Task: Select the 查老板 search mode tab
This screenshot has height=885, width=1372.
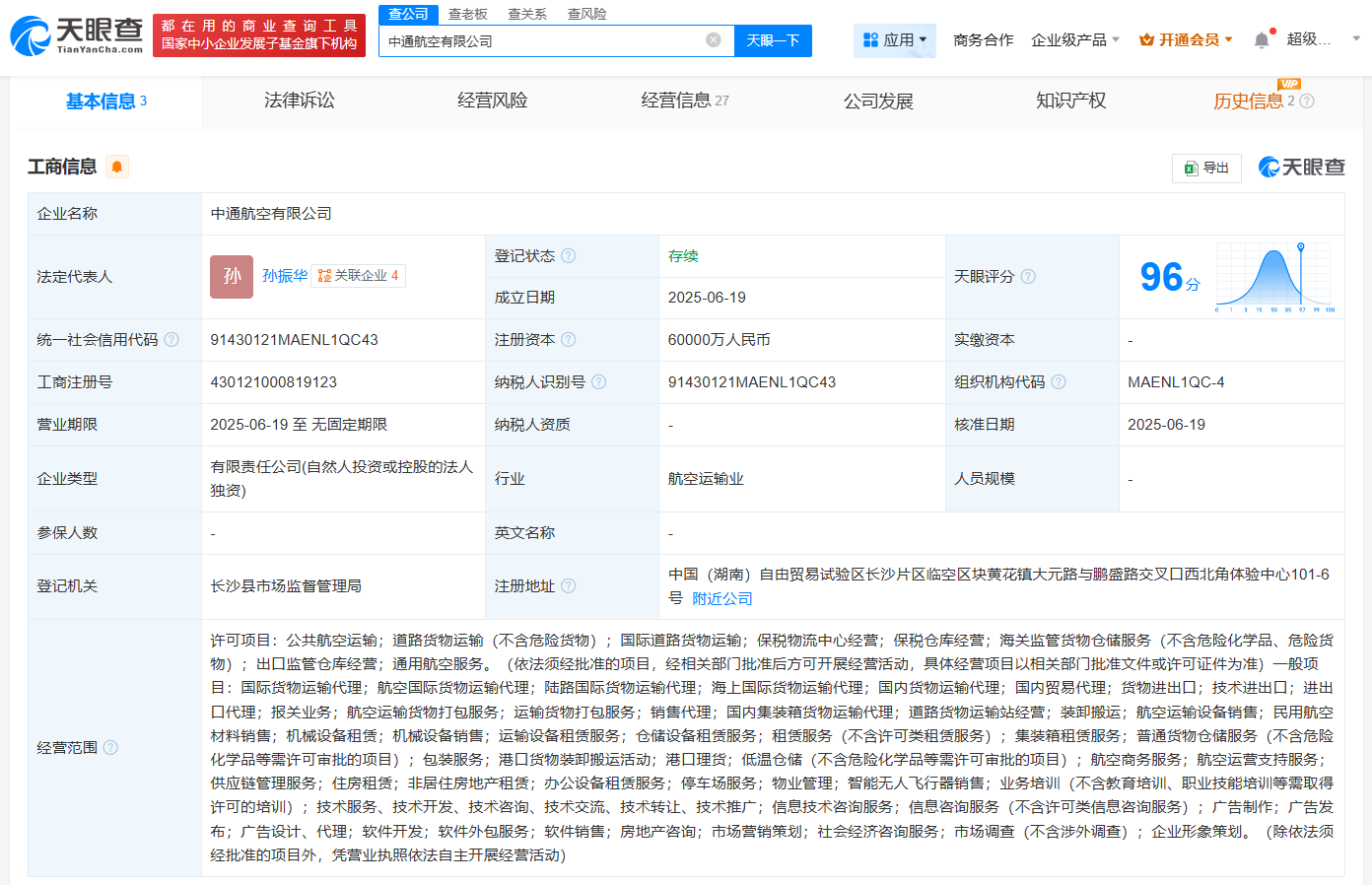Action: click(467, 14)
